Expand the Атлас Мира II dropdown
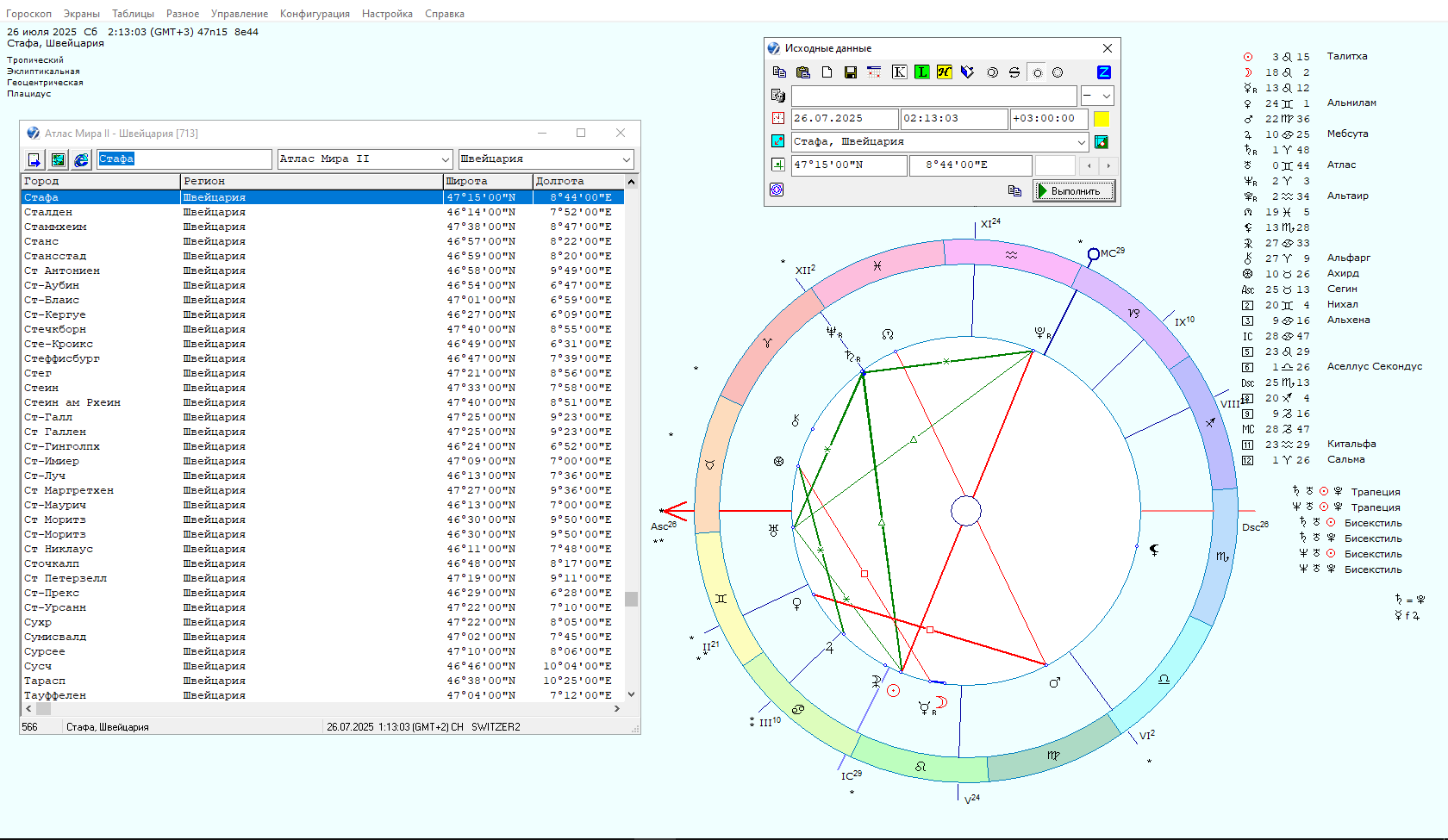 tap(446, 159)
